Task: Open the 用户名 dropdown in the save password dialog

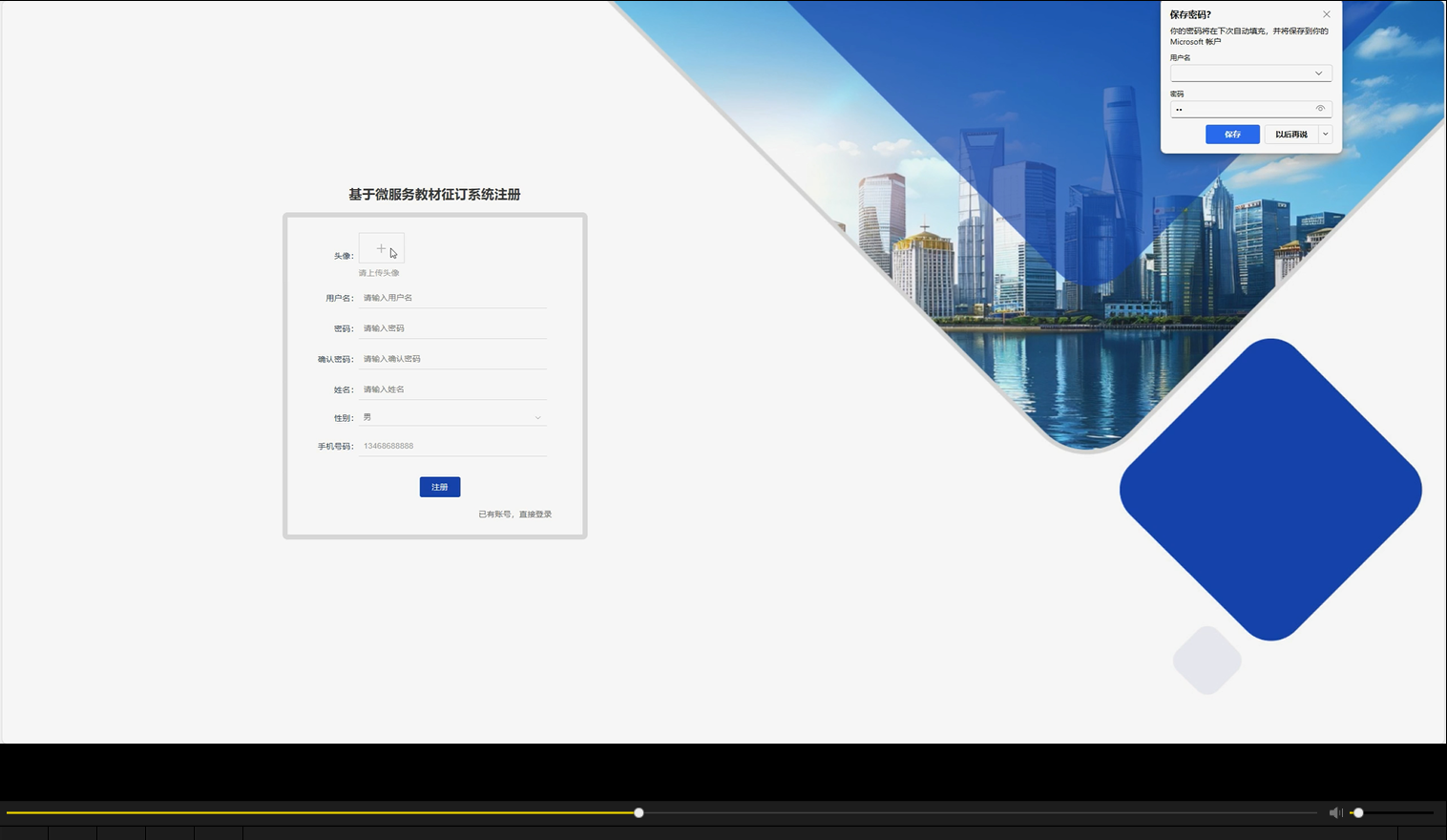Action: (1318, 73)
